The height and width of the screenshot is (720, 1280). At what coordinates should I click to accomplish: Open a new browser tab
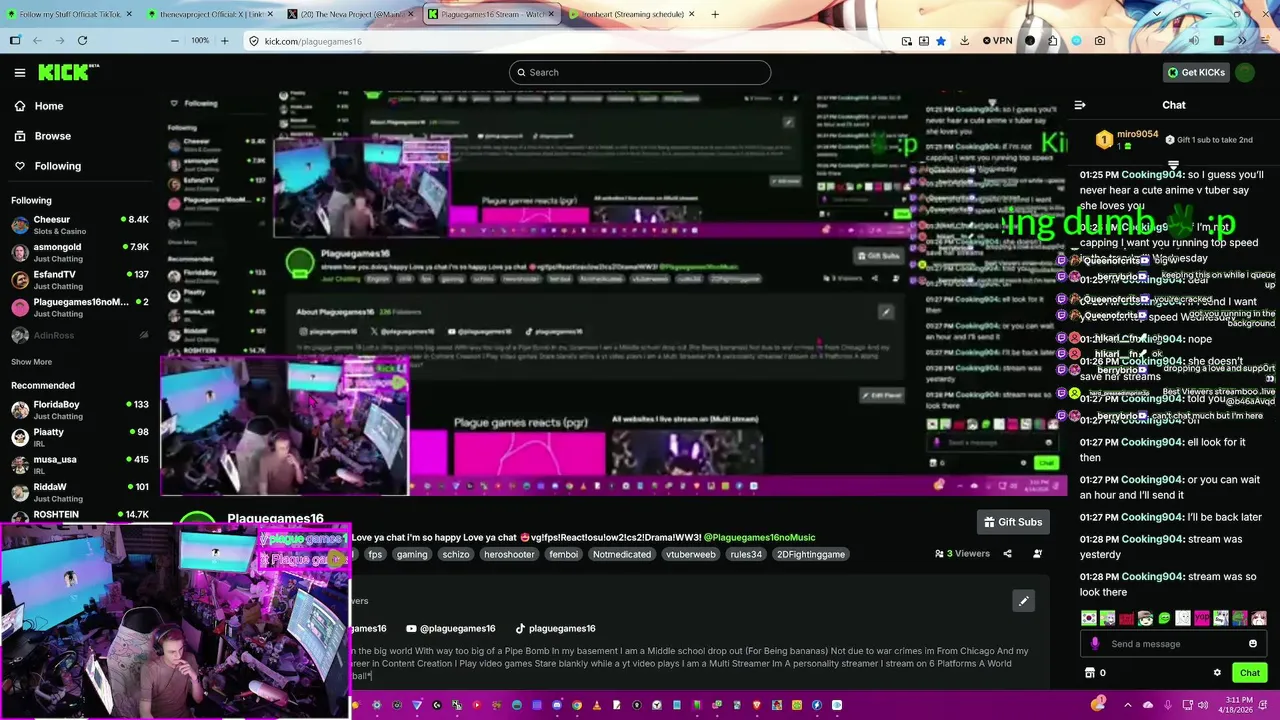[715, 14]
